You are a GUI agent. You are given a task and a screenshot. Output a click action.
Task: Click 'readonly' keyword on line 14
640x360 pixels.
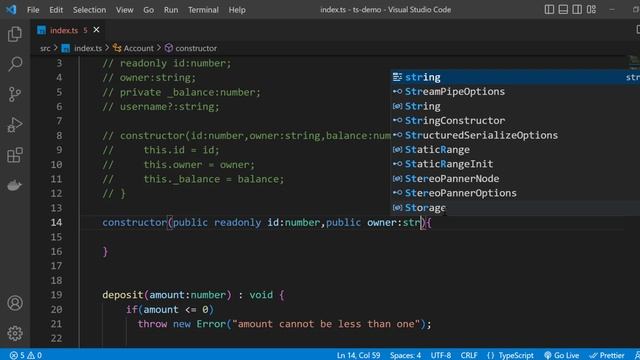click(238, 222)
